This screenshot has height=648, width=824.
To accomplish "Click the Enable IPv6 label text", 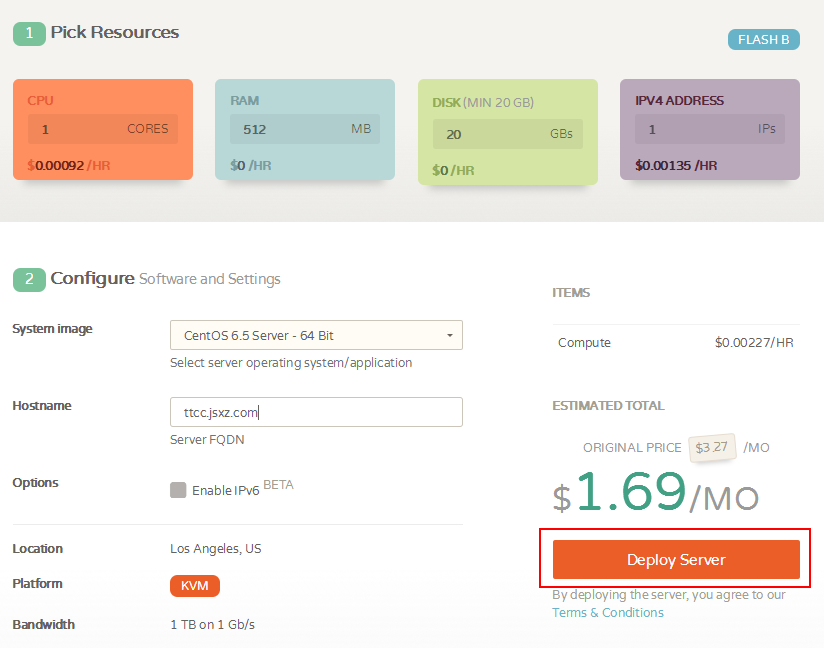I will pyautogui.click(x=226, y=490).
